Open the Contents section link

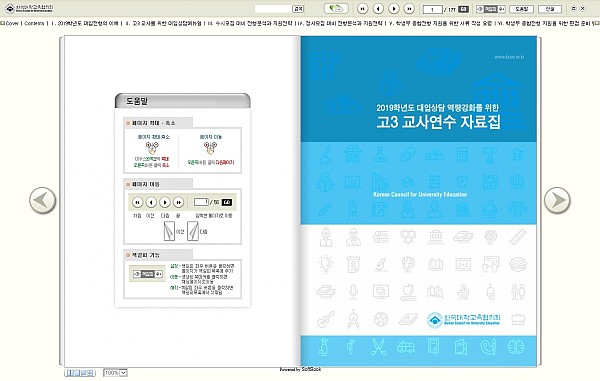[34, 23]
